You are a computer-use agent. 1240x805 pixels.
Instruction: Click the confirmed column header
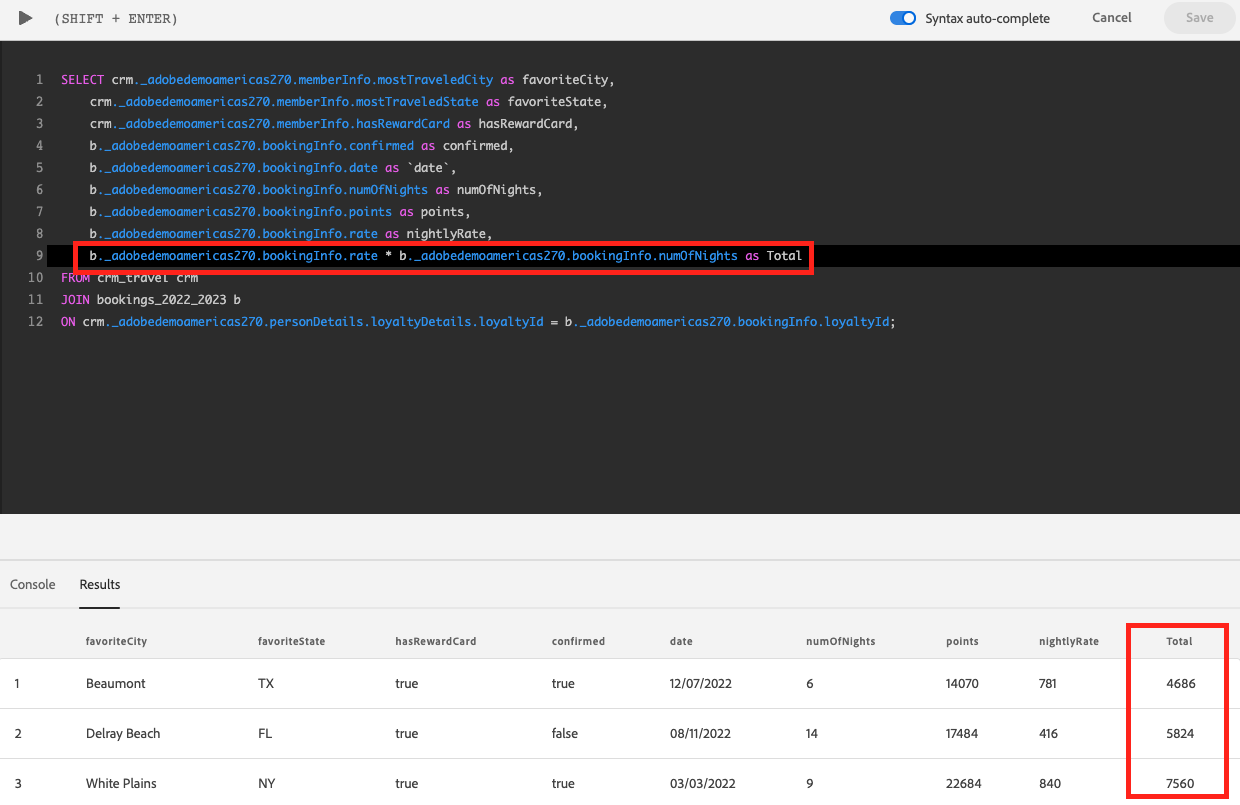pos(578,641)
